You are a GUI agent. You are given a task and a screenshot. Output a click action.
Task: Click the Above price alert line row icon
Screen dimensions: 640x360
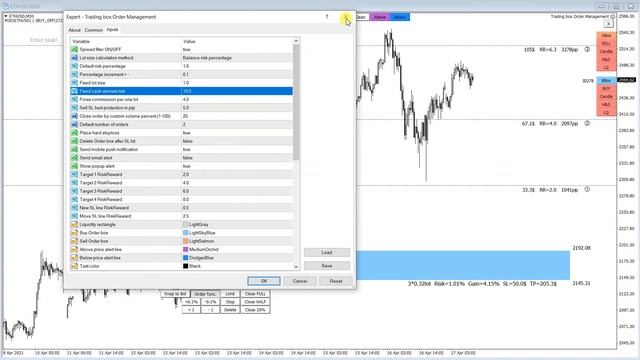coord(74,249)
